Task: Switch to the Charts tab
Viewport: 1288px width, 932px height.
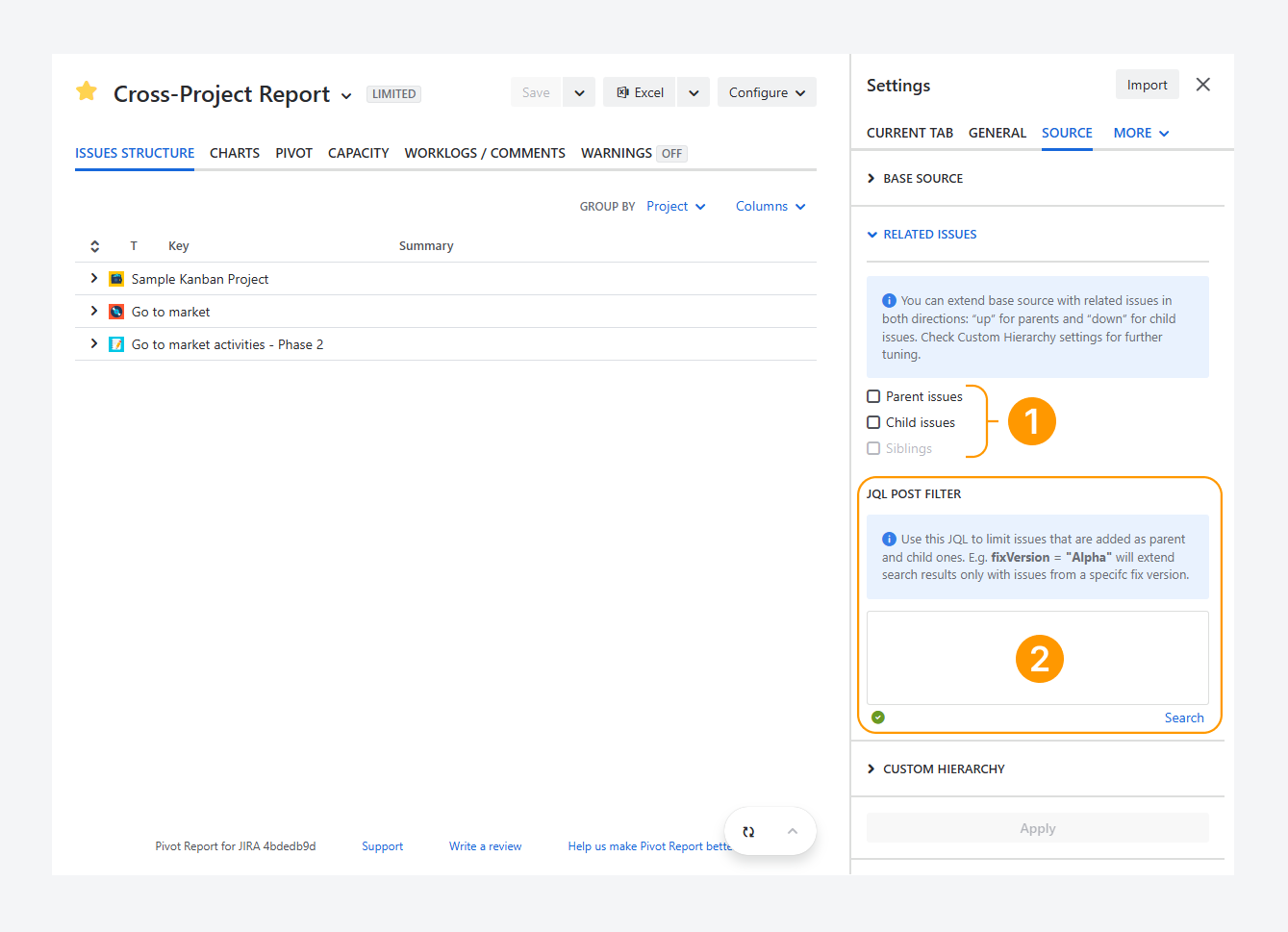Action: click(x=235, y=153)
